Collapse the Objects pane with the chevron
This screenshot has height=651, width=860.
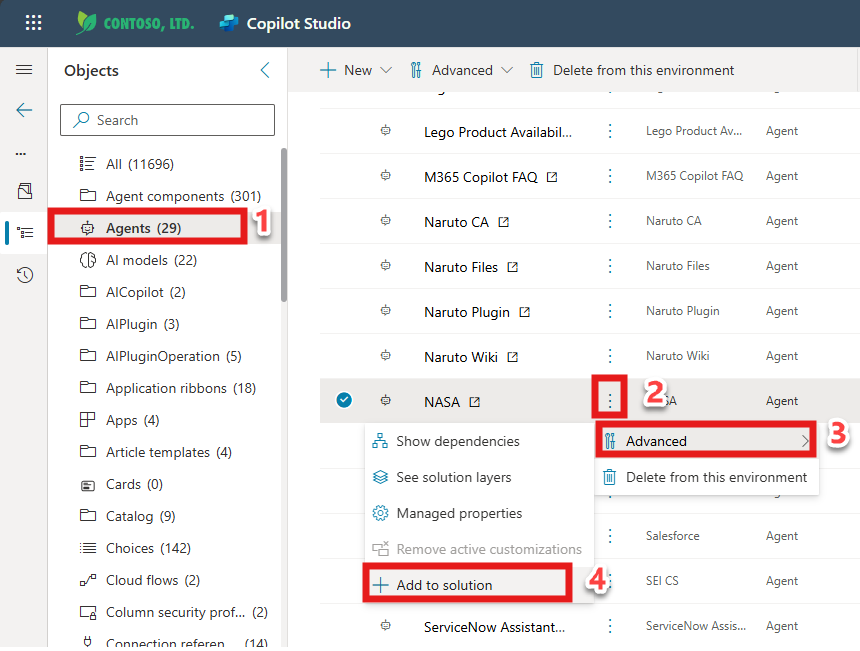coord(265,70)
